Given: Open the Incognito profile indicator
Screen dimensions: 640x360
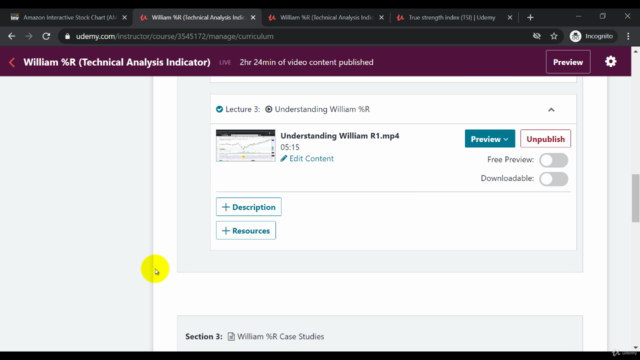Looking at the screenshot, I should (591, 36).
